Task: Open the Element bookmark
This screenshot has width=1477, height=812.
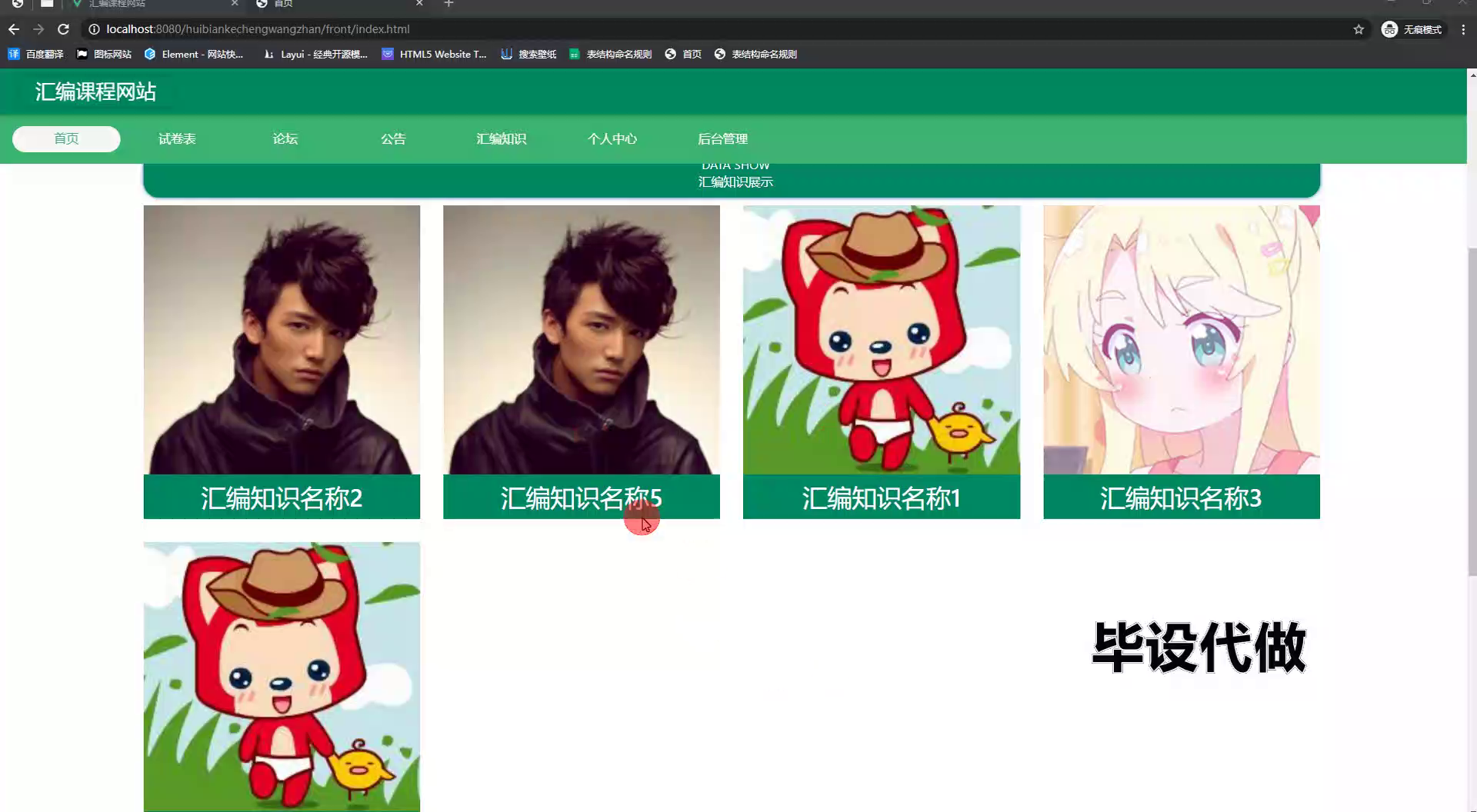Action: coord(194,54)
